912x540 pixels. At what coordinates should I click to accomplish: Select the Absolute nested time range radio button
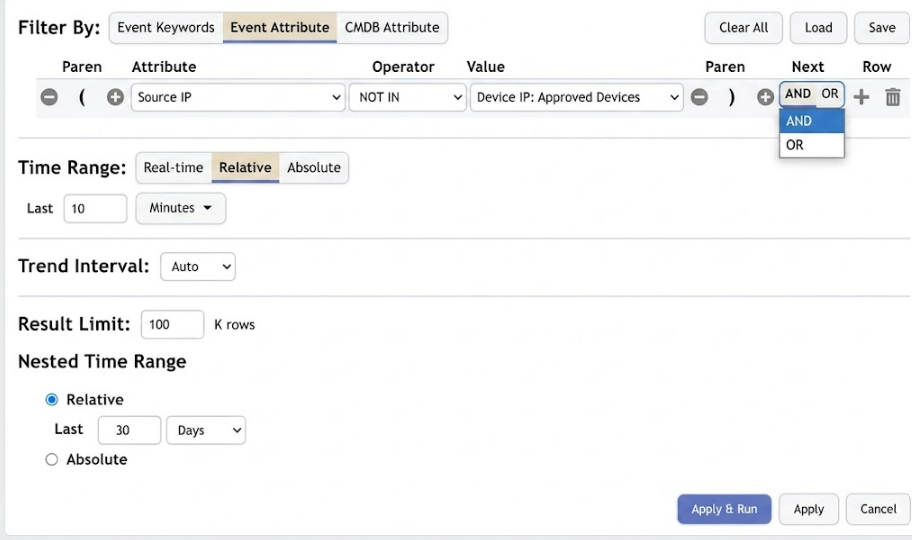tap(52, 460)
